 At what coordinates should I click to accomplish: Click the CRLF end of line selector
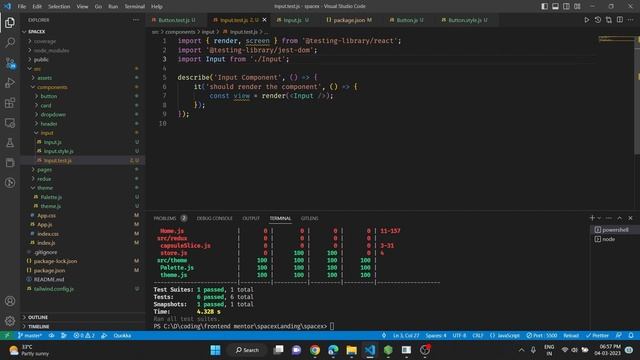[x=478, y=336]
